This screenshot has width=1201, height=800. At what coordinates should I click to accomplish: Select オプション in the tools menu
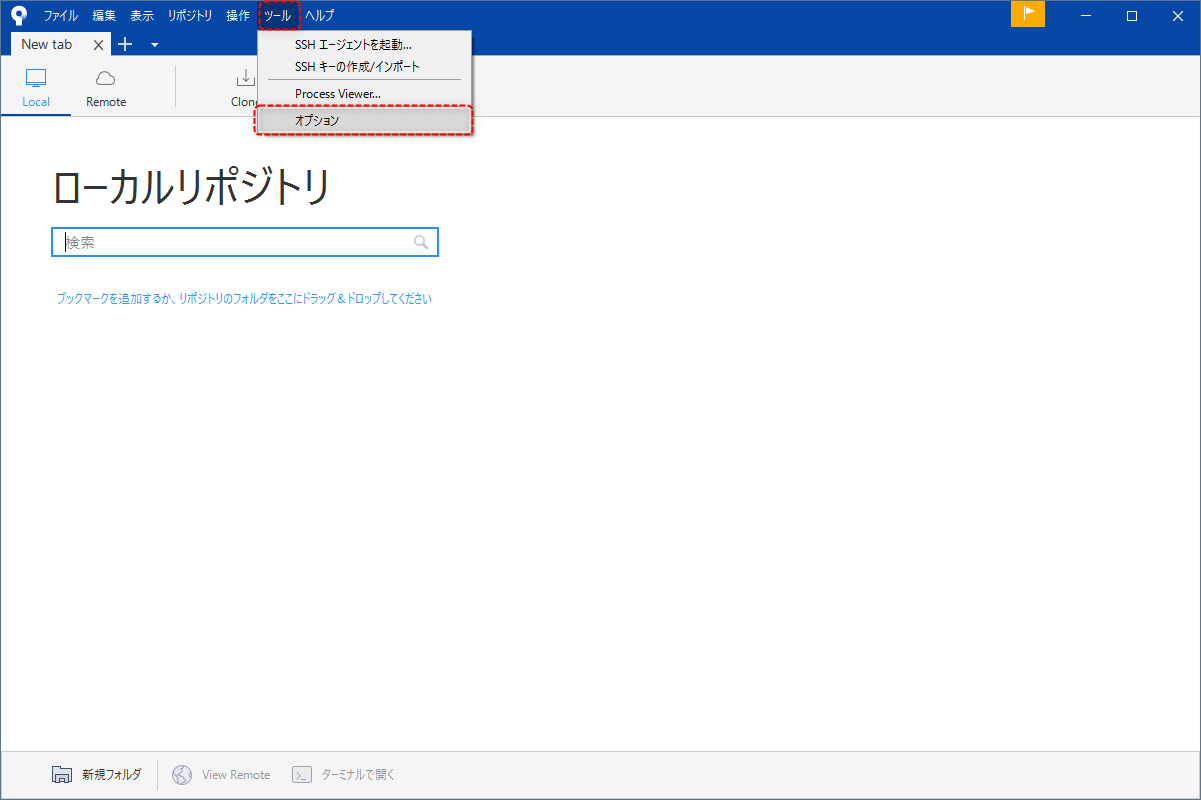click(x=364, y=120)
